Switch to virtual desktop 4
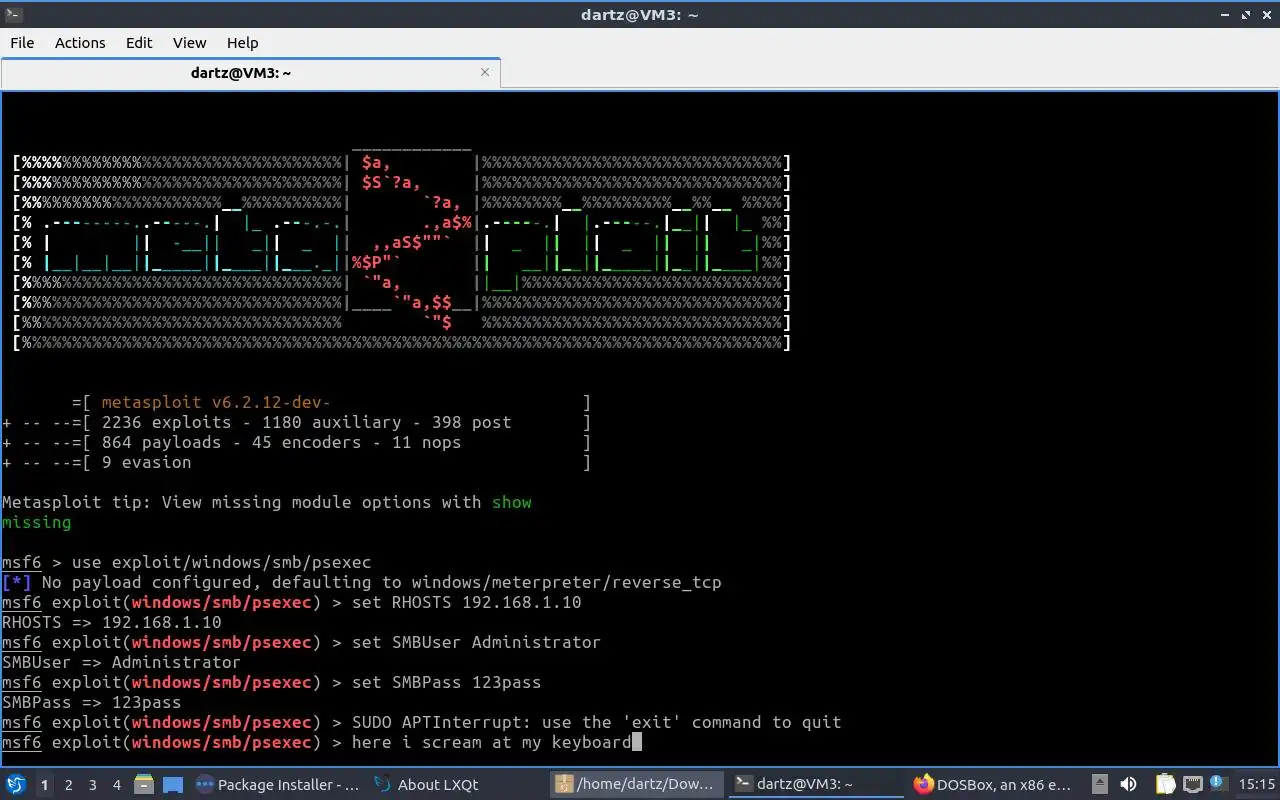Viewport: 1280px width, 800px height. (x=117, y=785)
